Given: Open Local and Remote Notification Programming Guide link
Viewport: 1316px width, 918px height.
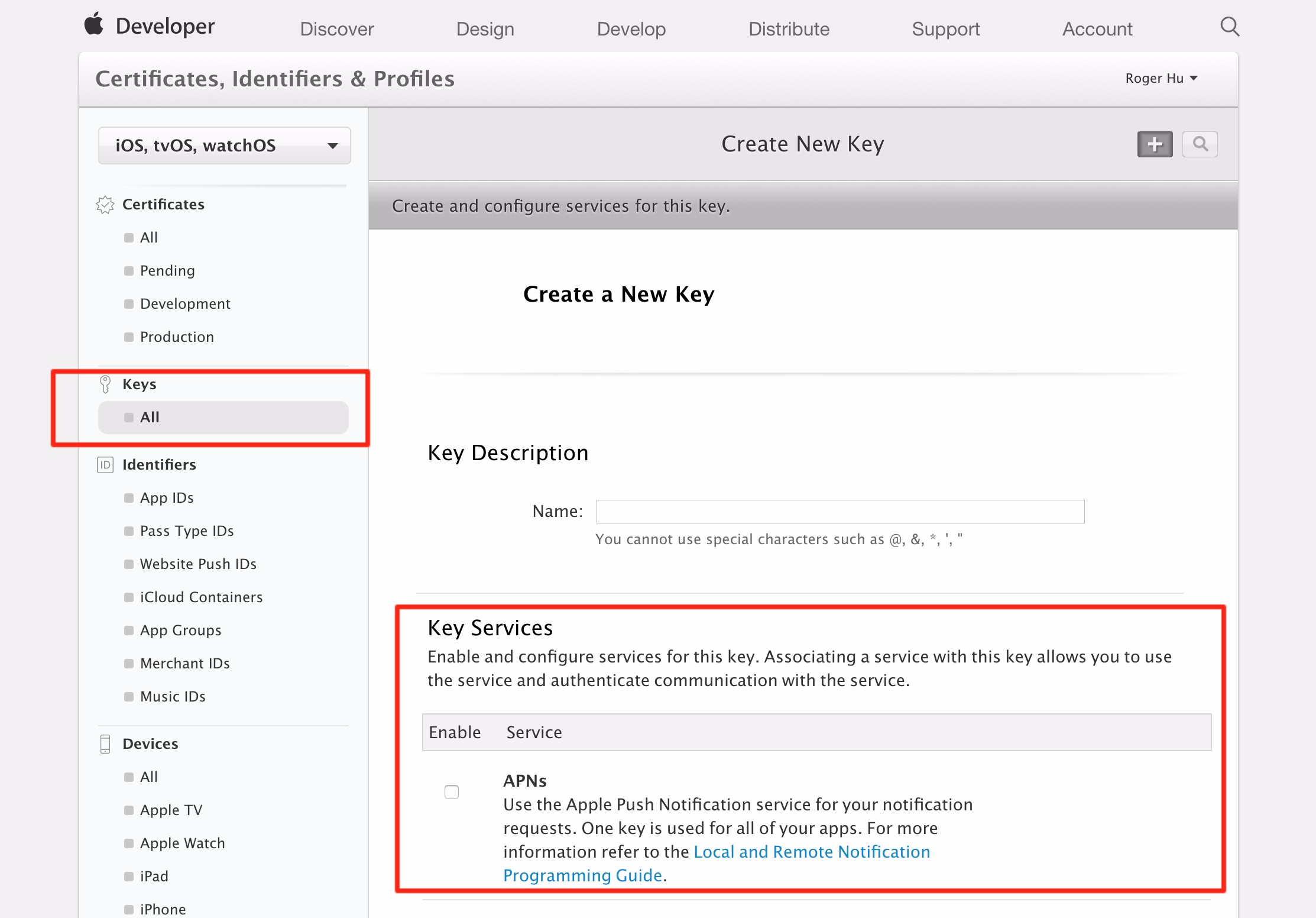Looking at the screenshot, I should tap(811, 852).
